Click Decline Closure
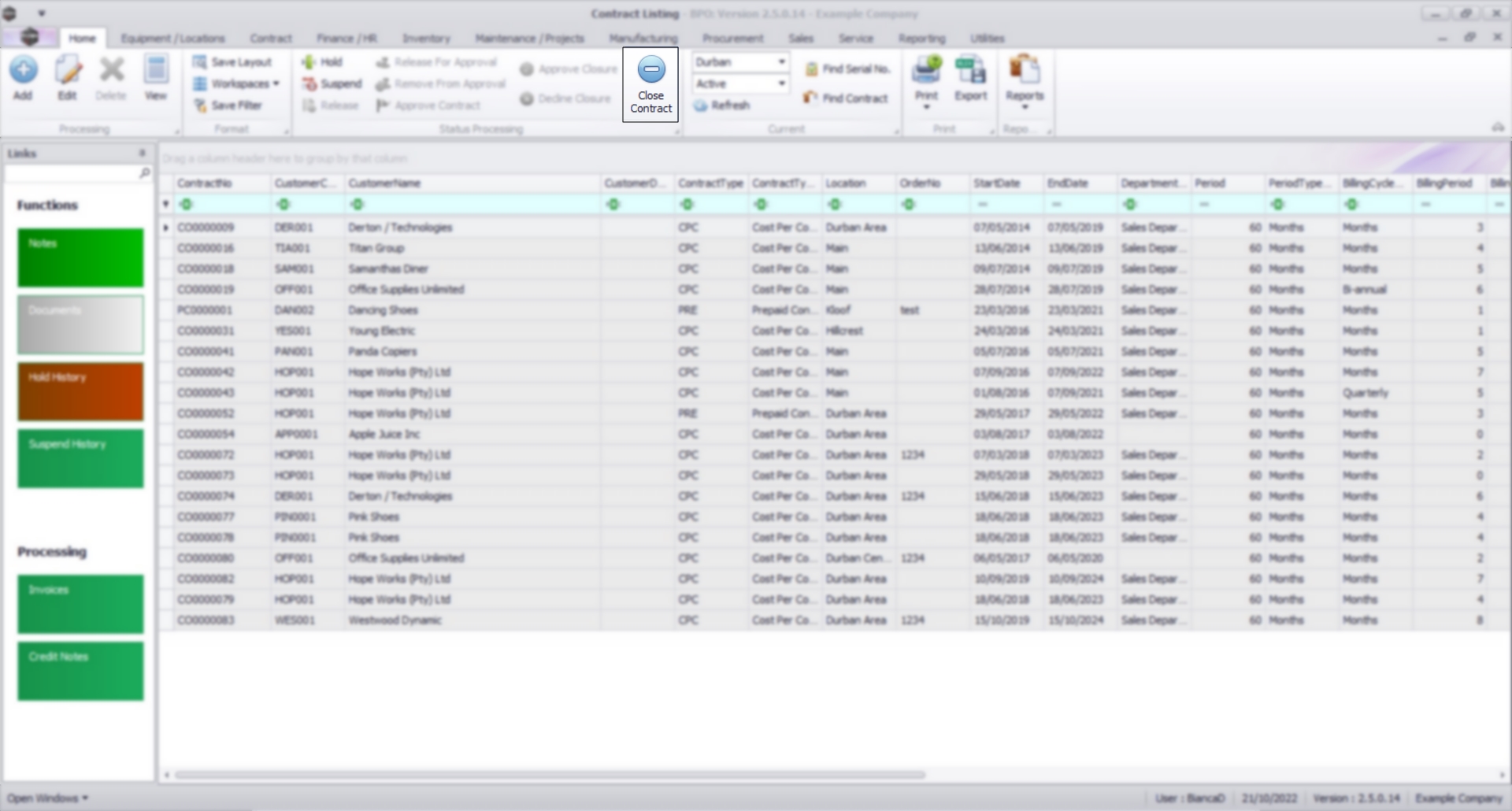1512x811 pixels. [x=565, y=98]
